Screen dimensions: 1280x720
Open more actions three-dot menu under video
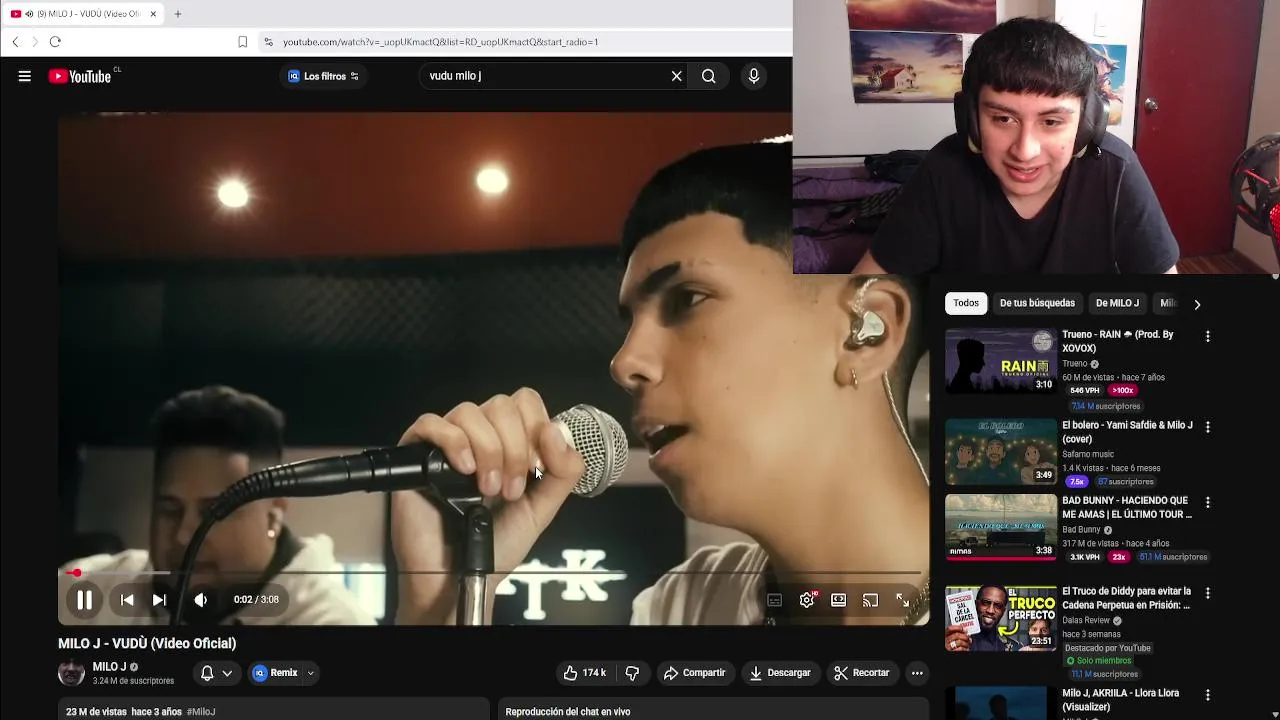click(917, 673)
